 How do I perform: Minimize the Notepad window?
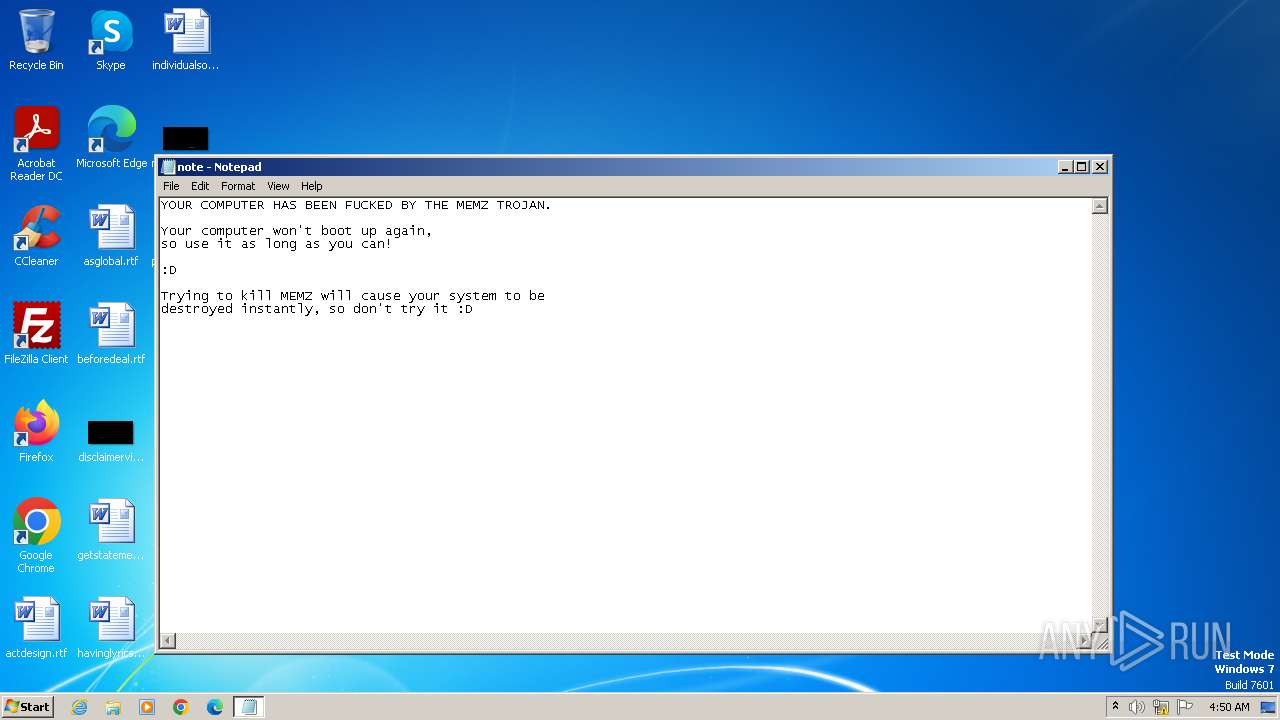point(1065,167)
